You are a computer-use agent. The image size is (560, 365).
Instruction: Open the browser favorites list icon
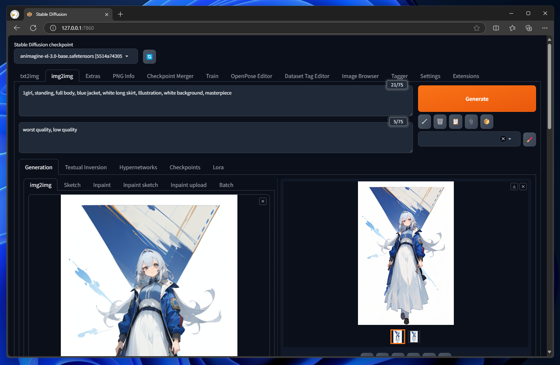(x=512, y=28)
